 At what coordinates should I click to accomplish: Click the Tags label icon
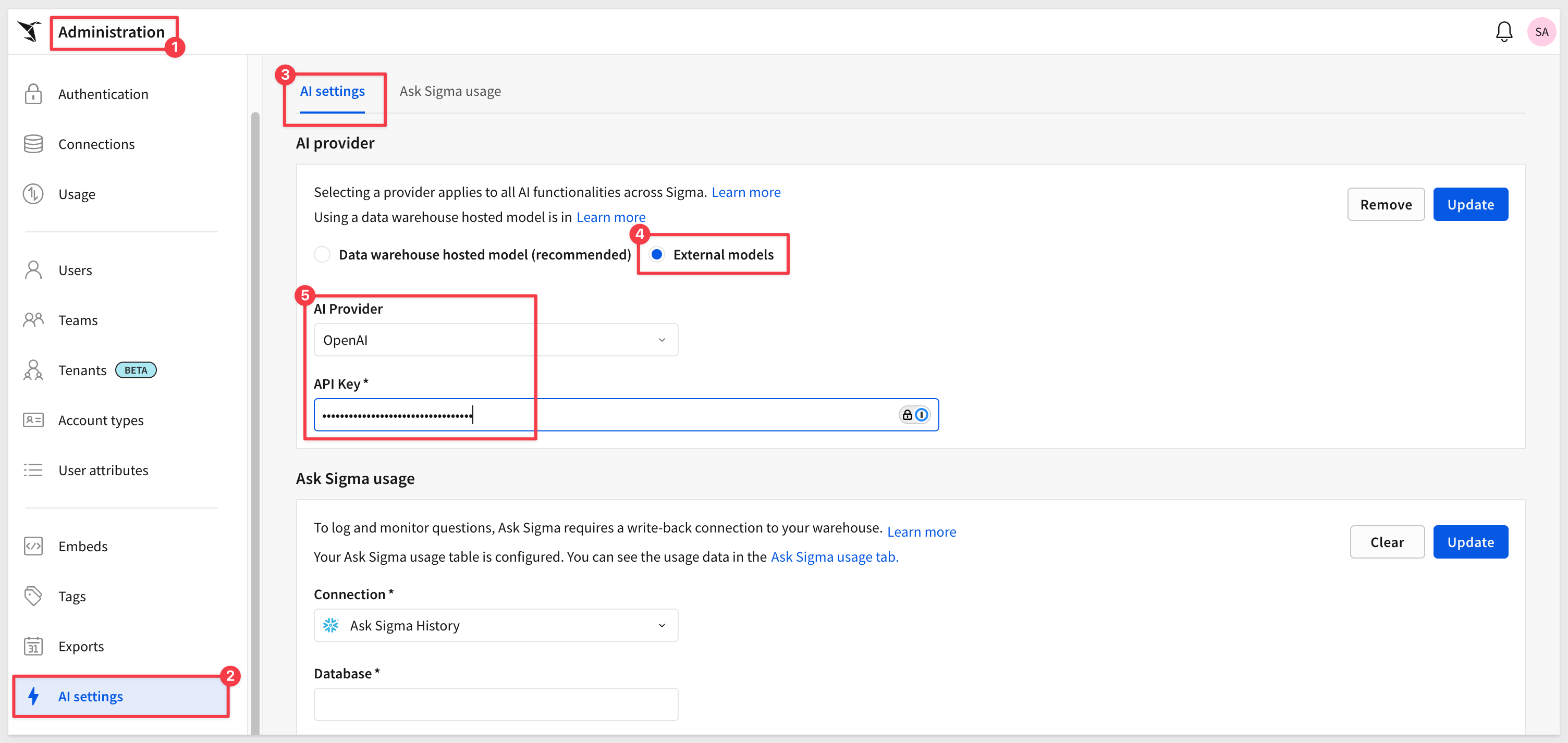point(33,596)
